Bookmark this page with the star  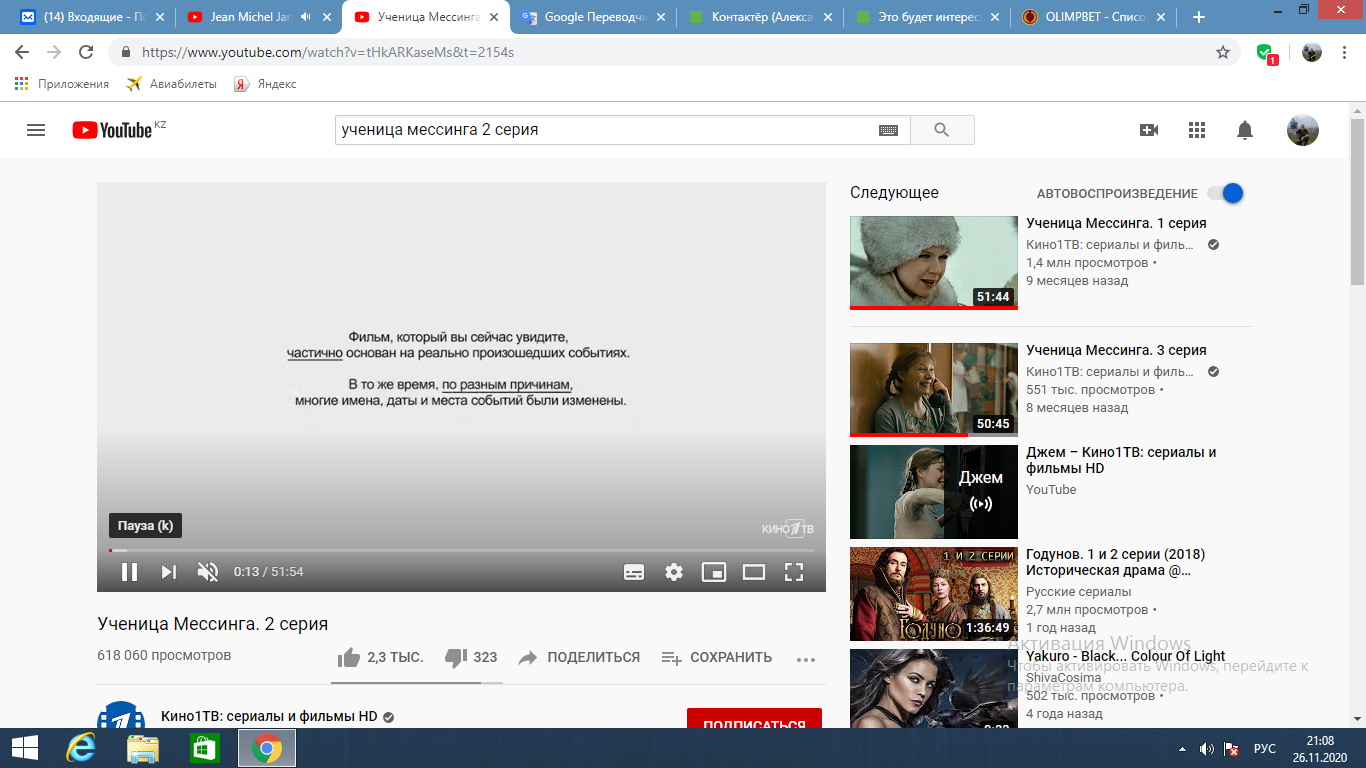click(x=1222, y=52)
